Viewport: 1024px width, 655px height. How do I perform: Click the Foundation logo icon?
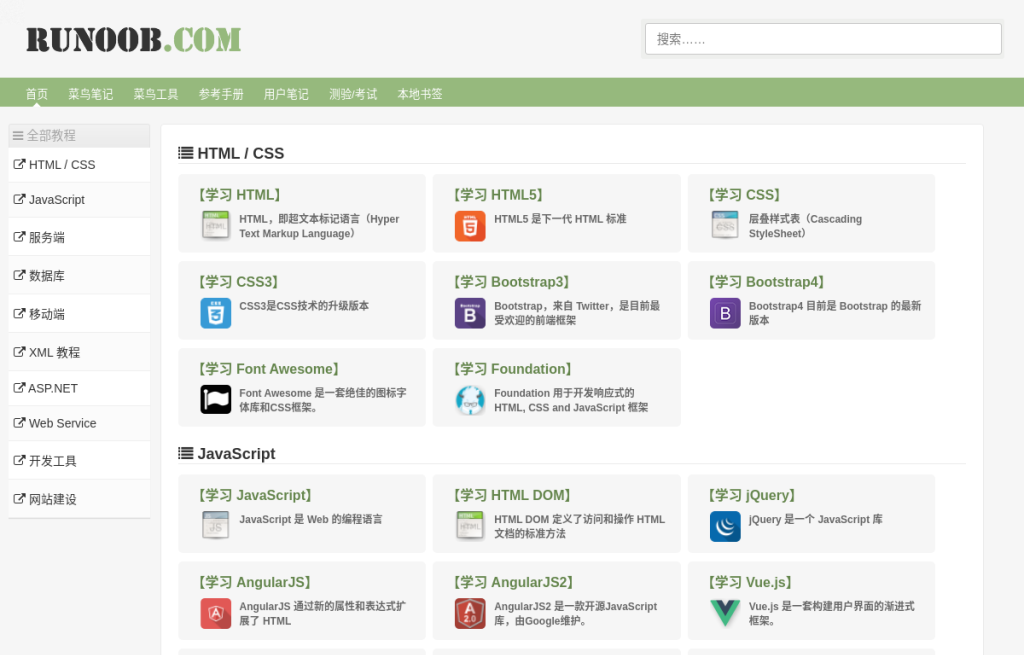click(x=470, y=400)
